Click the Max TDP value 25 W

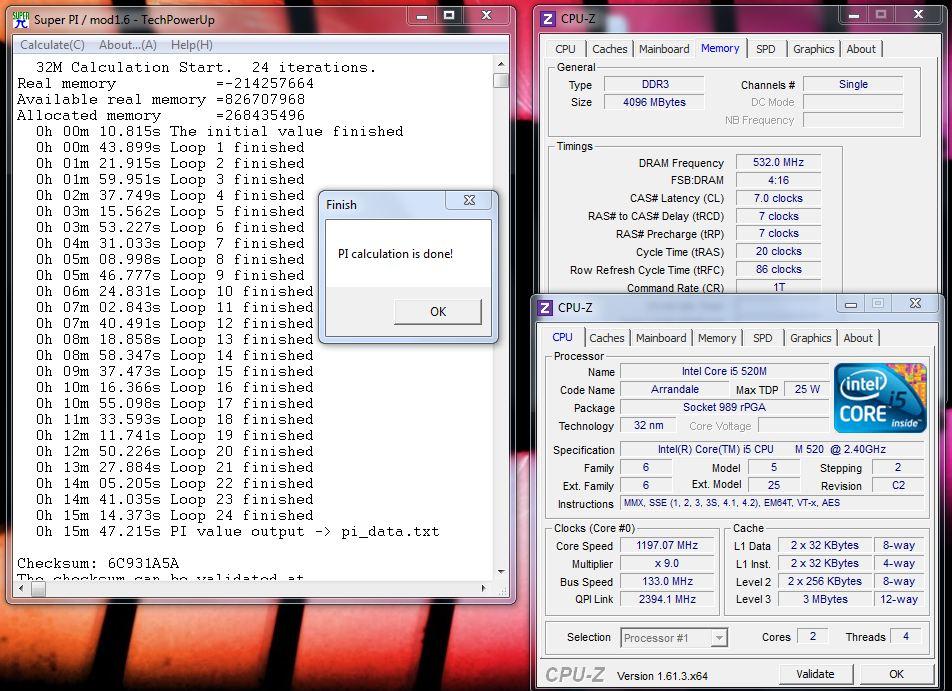pos(807,389)
